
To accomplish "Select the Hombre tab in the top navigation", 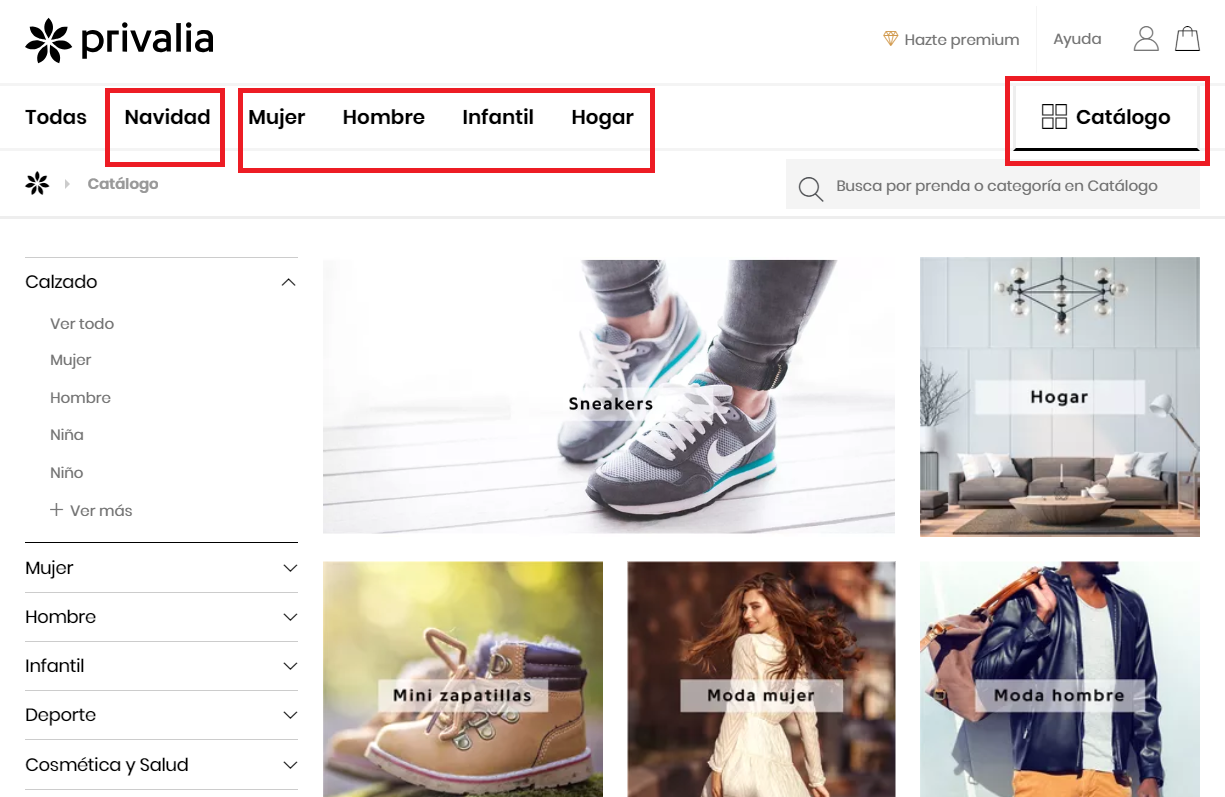I will pyautogui.click(x=384, y=117).
